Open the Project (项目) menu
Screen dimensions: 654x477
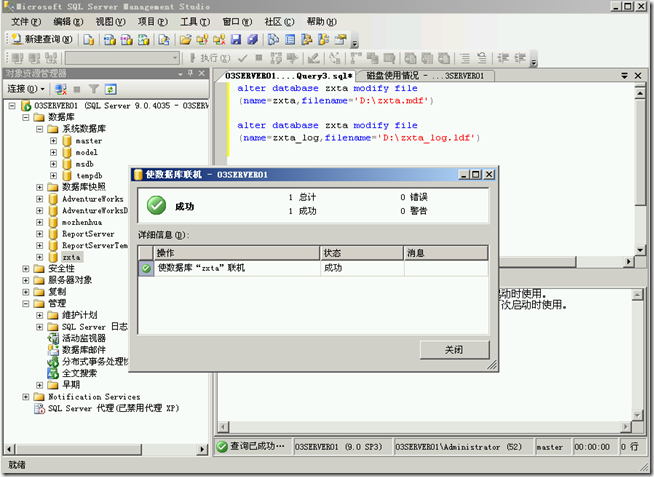pos(153,22)
